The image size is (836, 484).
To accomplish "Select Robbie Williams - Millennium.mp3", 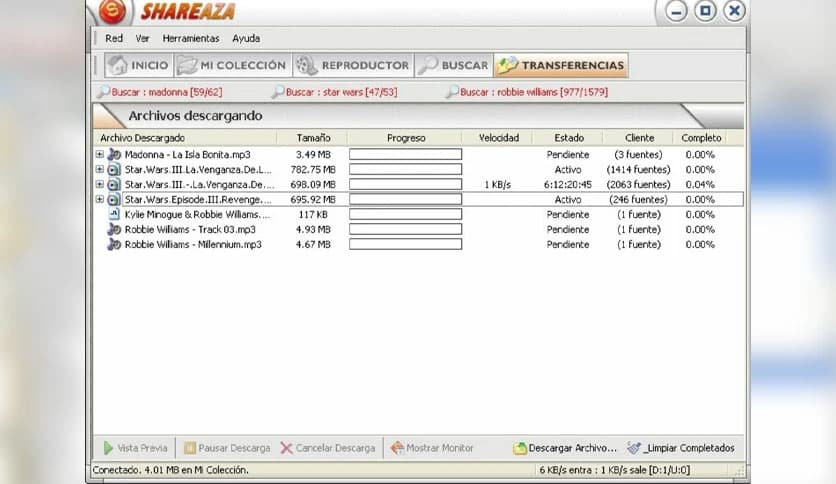I will 193,244.
